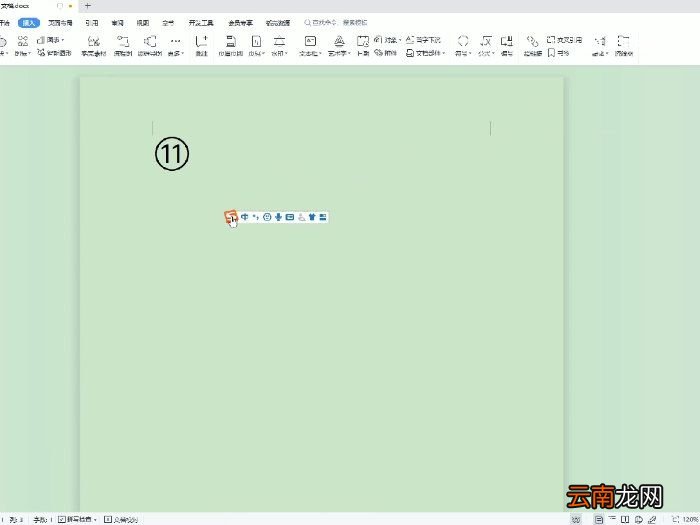This screenshot has width=700, height=525.
Task: Open the watermark (水印) dropdown
Action: coord(279,46)
